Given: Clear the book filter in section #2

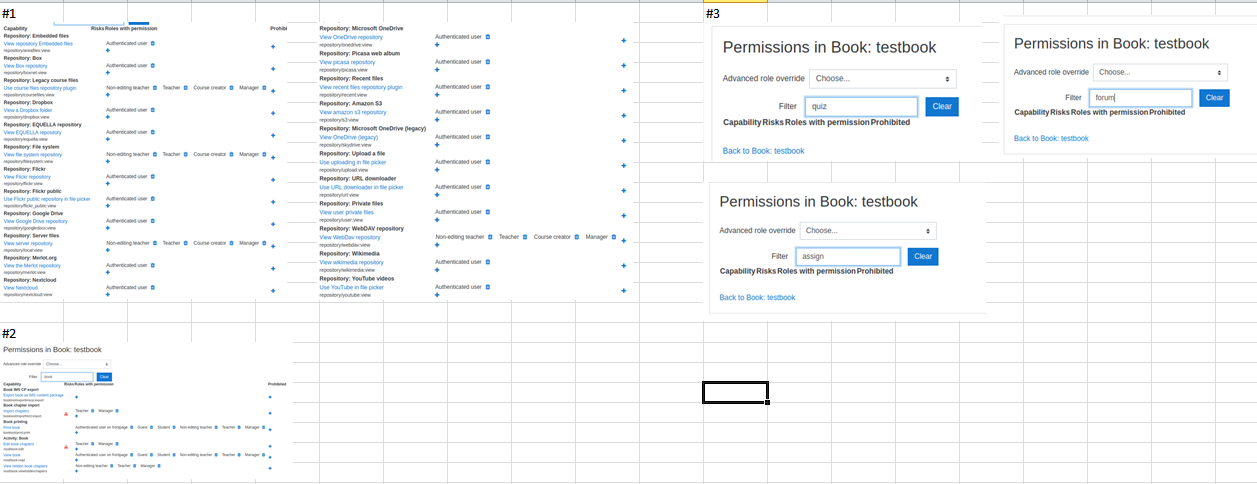Looking at the screenshot, I should pyautogui.click(x=104, y=377).
